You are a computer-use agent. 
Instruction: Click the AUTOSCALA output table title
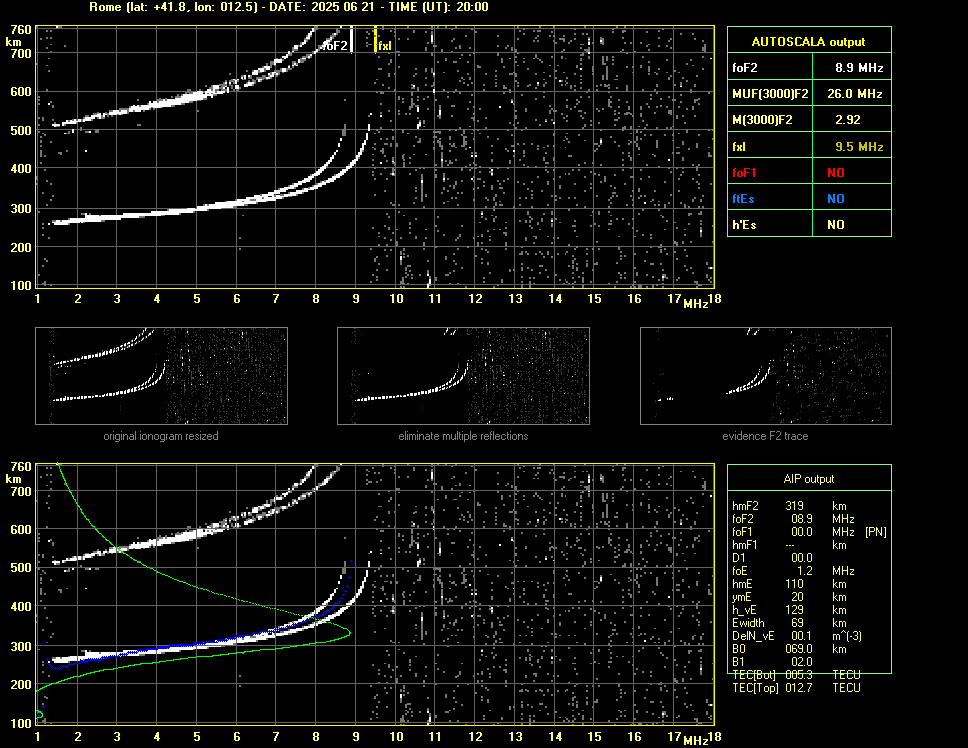(x=808, y=42)
